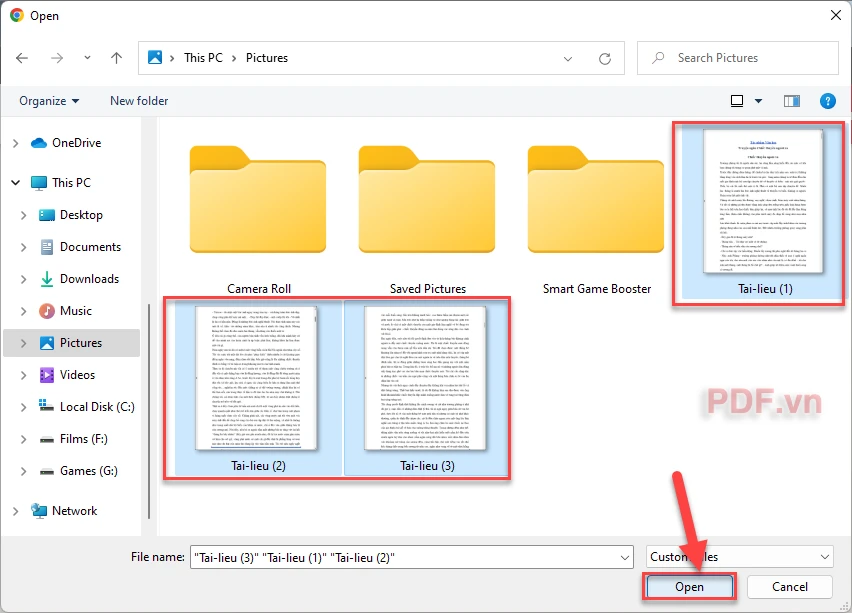Image resolution: width=852 pixels, height=613 pixels.
Task: Open recent locations dropdown arrow
Action: tap(87, 58)
